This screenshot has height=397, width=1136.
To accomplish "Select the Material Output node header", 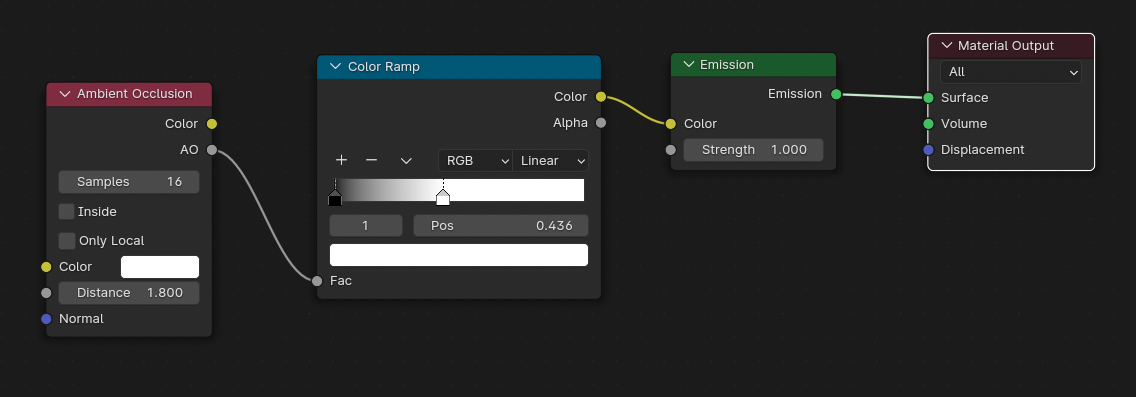I will 1011,46.
